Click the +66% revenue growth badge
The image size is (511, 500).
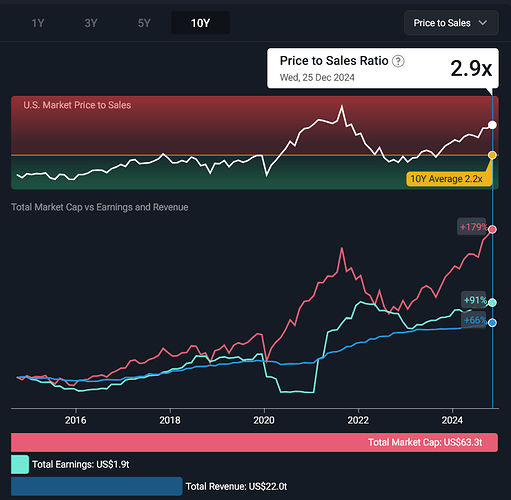click(x=473, y=320)
